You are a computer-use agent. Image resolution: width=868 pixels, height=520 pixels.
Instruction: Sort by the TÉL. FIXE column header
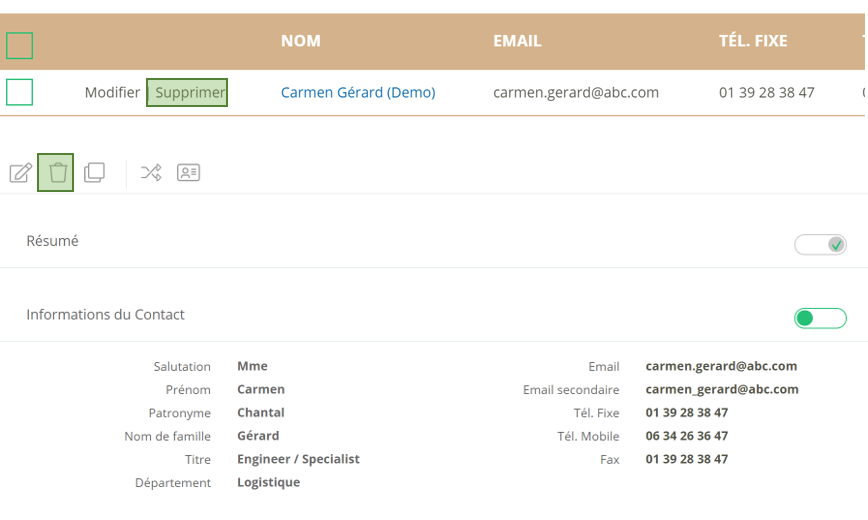pyautogui.click(x=753, y=41)
